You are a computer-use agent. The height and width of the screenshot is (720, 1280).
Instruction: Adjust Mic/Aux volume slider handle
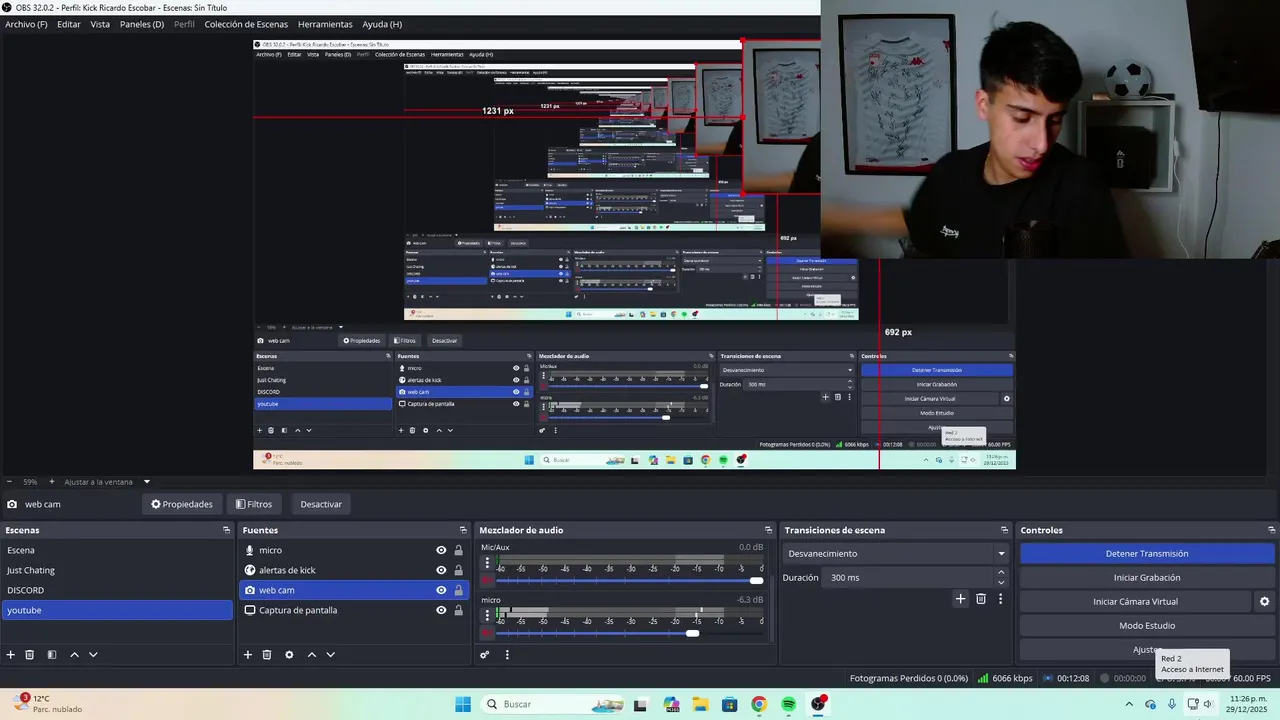click(x=757, y=580)
